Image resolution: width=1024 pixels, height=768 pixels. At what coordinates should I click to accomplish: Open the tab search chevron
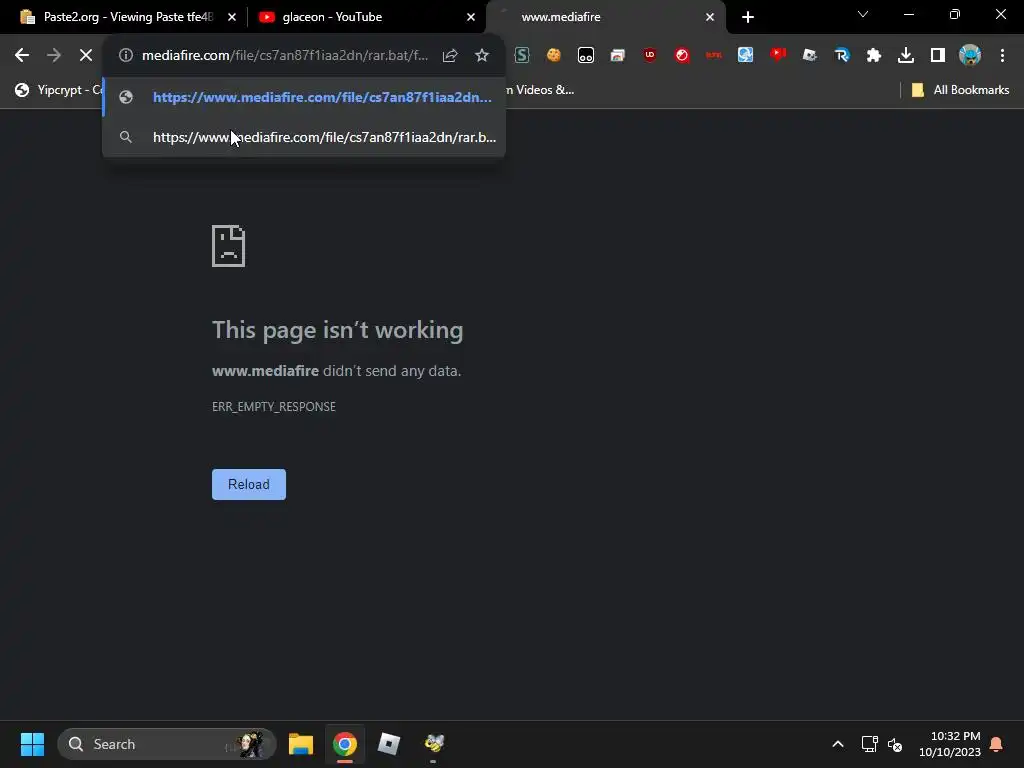click(x=863, y=14)
